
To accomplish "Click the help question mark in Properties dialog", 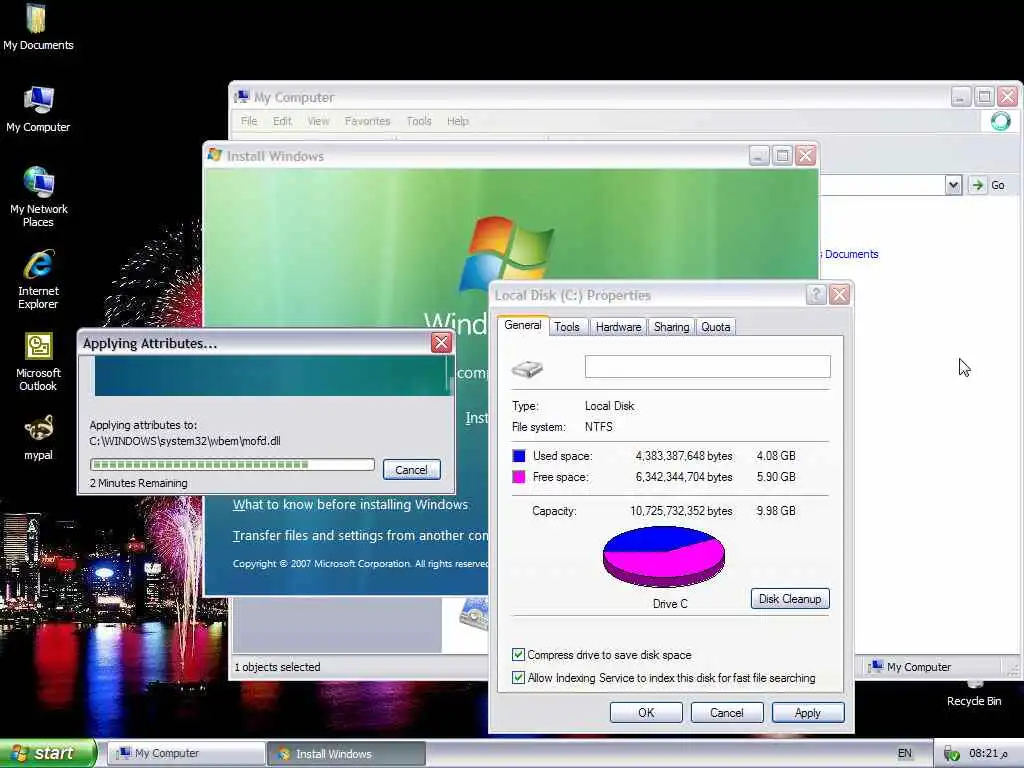I will coord(816,295).
